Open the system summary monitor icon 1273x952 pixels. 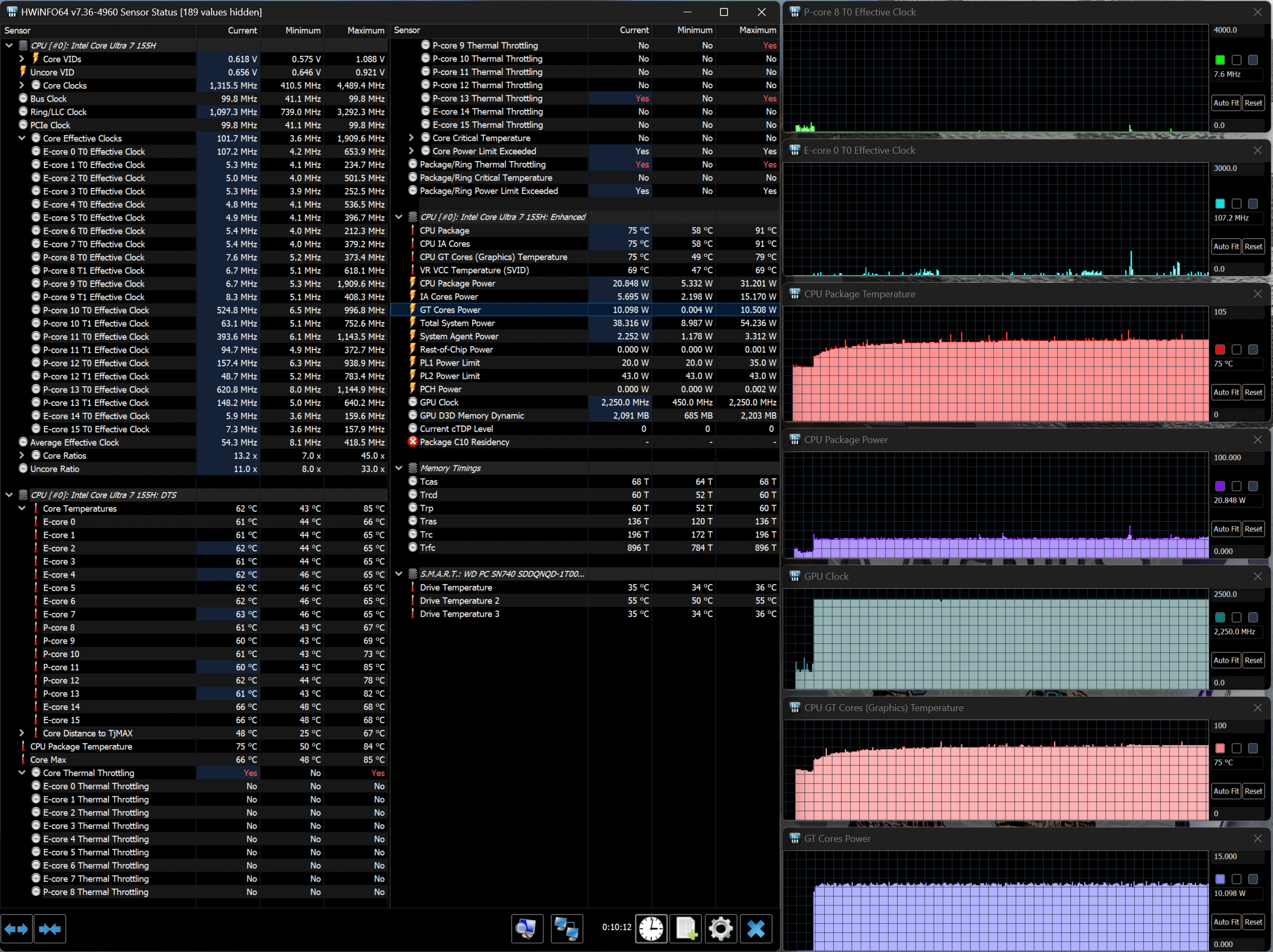[x=526, y=929]
